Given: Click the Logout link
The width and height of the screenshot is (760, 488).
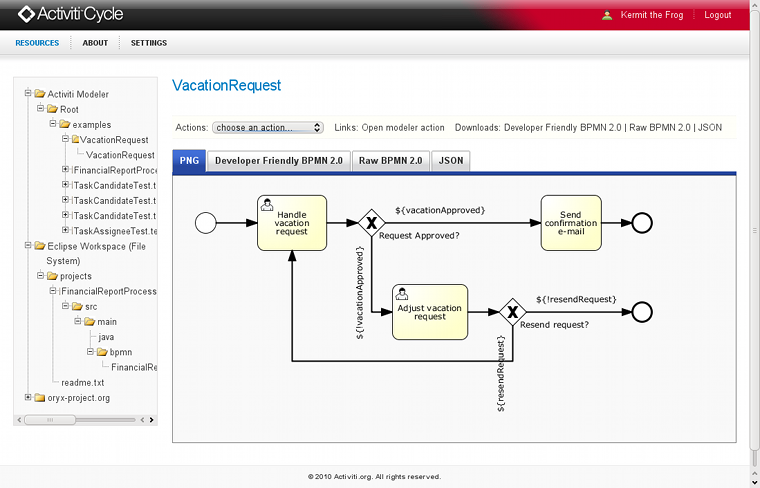Looking at the screenshot, I should coord(717,15).
